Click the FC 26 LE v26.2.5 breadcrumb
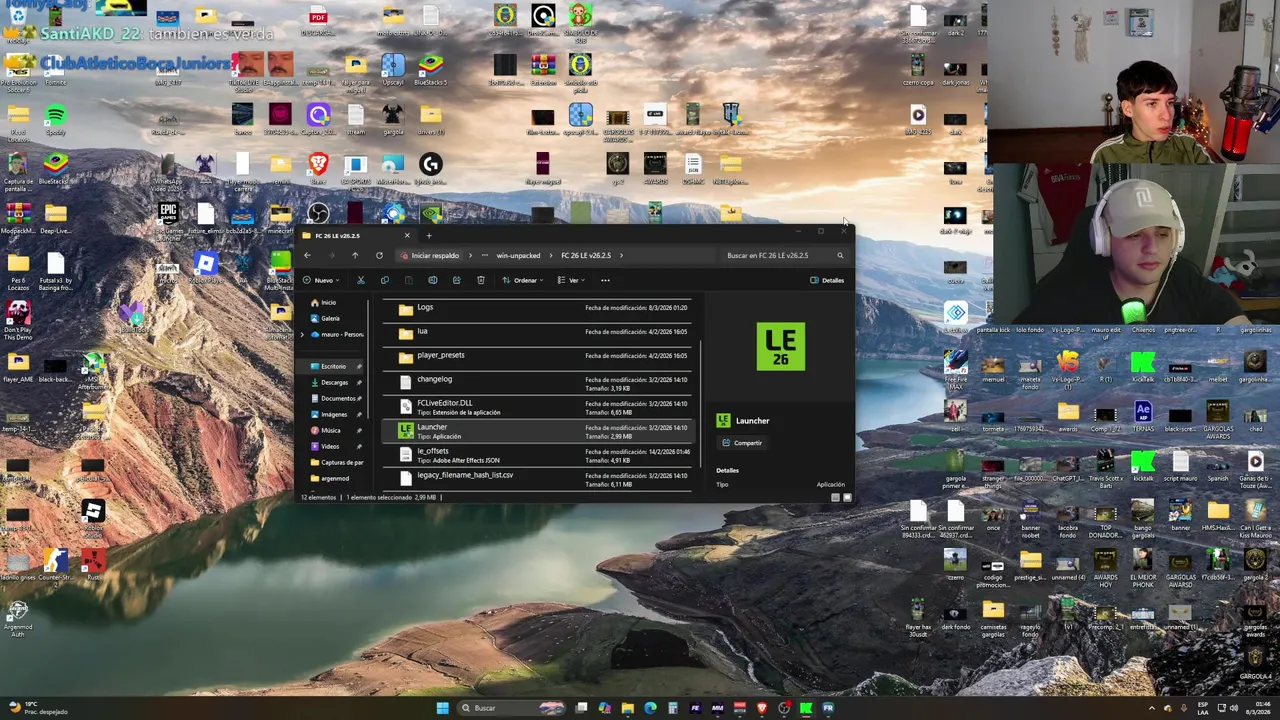Viewport: 1280px width, 720px height. coord(586,255)
